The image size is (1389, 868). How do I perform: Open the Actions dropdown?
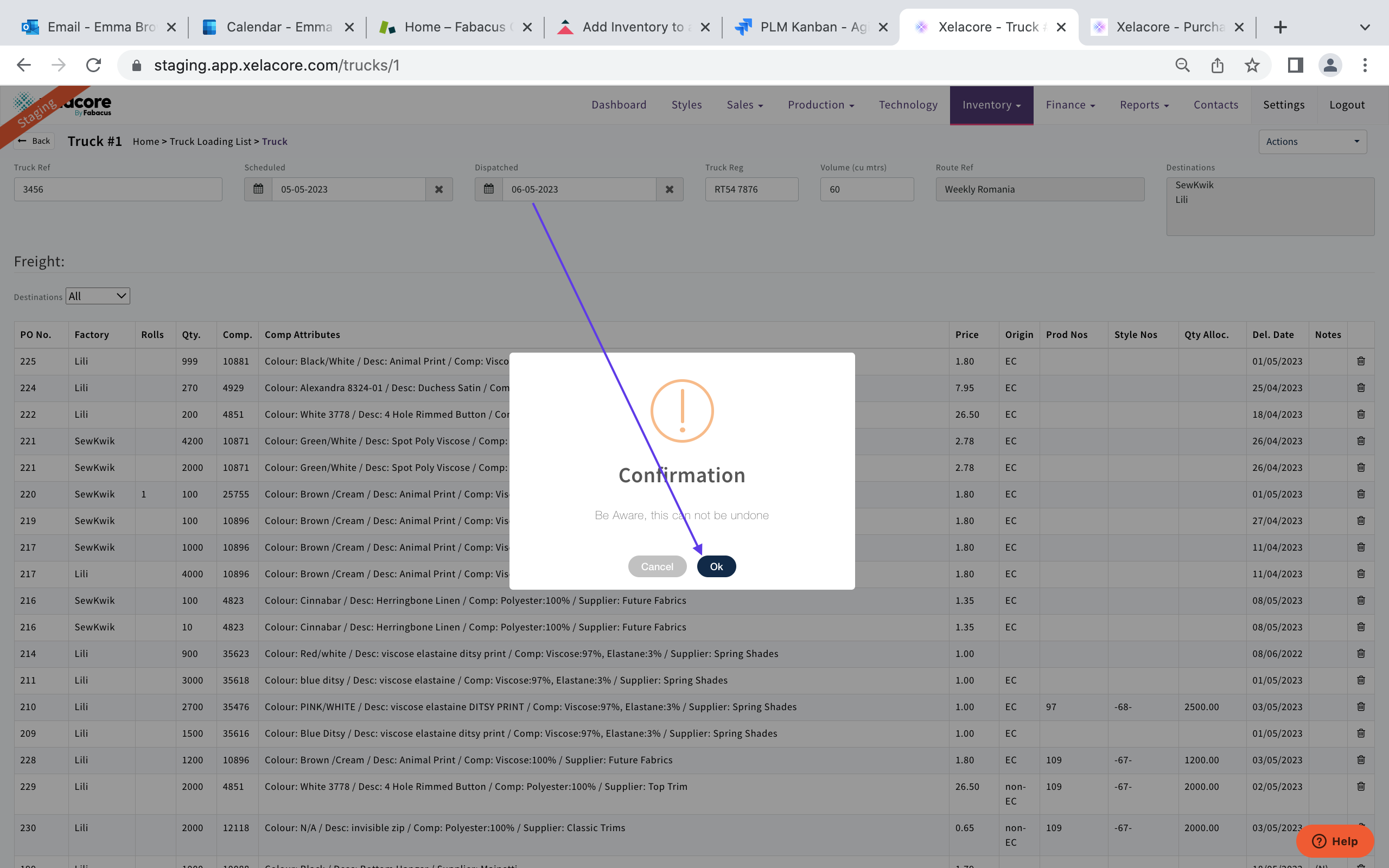pos(1312,142)
